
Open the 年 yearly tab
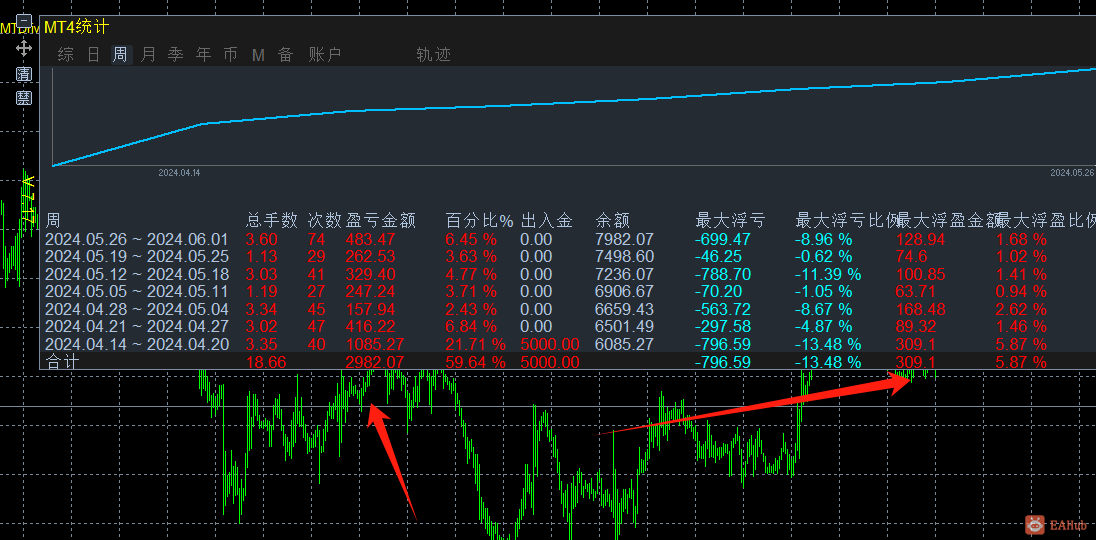pos(203,54)
